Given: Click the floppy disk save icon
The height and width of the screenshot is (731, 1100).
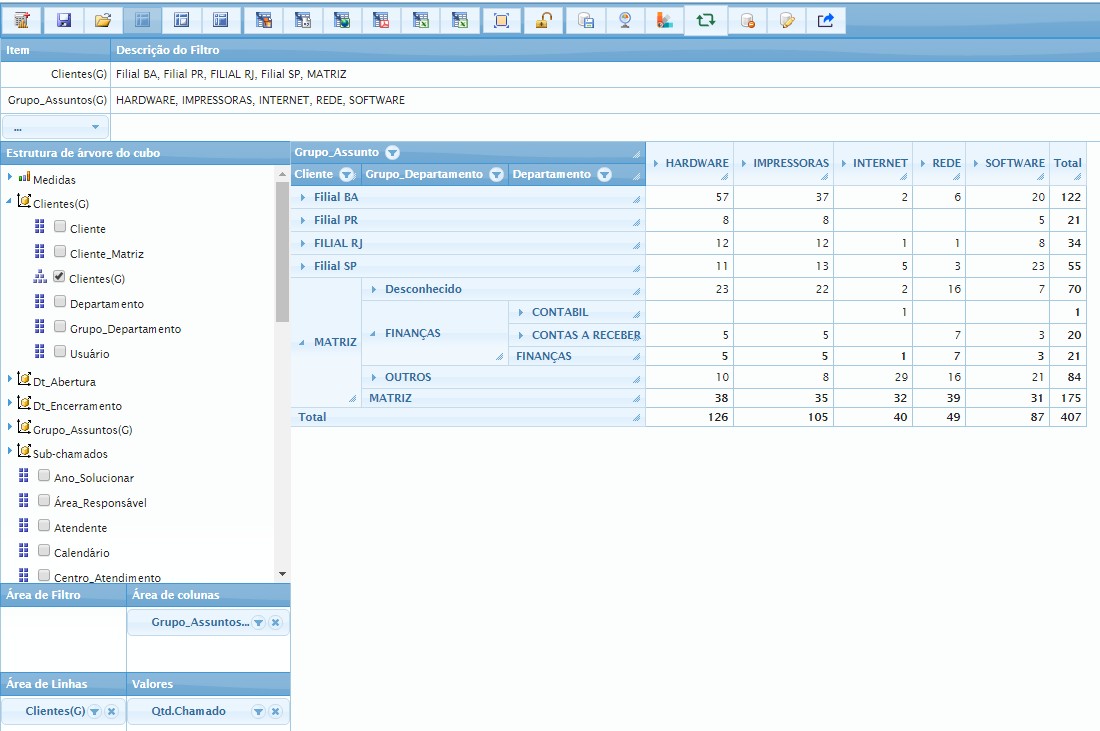Looking at the screenshot, I should pos(64,20).
